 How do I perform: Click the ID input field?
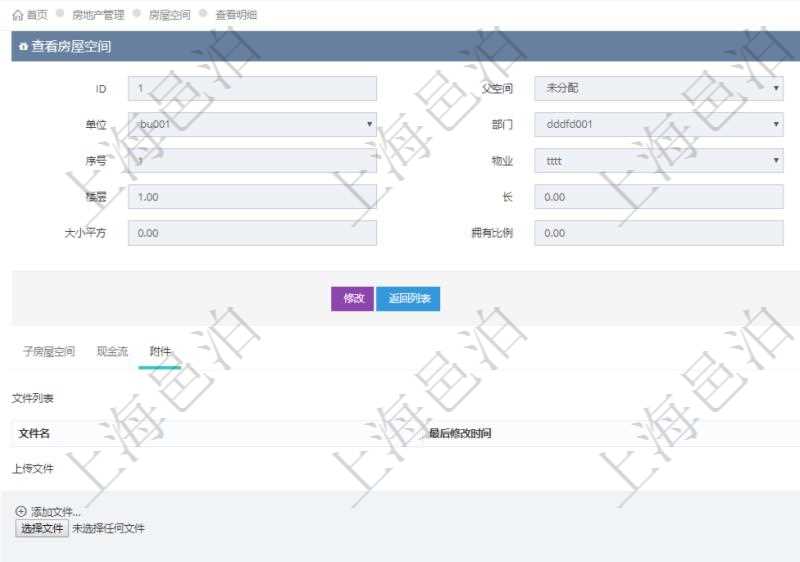tap(252, 89)
